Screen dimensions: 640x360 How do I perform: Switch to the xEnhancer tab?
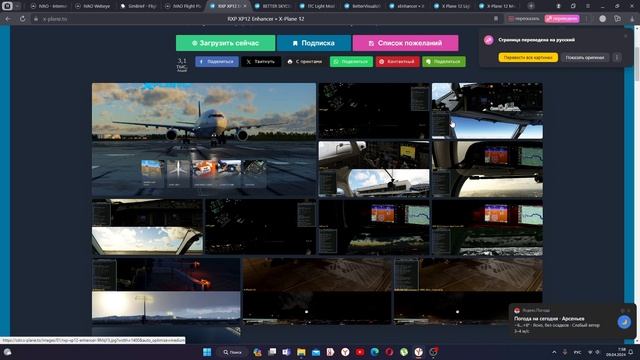(x=407, y=6)
